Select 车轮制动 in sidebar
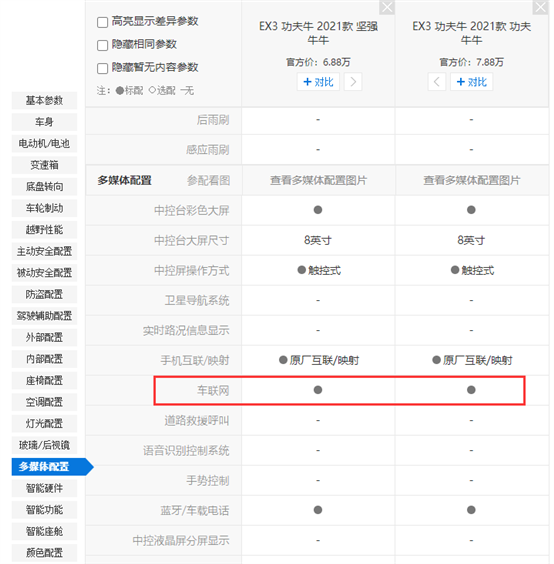Screen dimensions: 554x564 tap(44, 208)
